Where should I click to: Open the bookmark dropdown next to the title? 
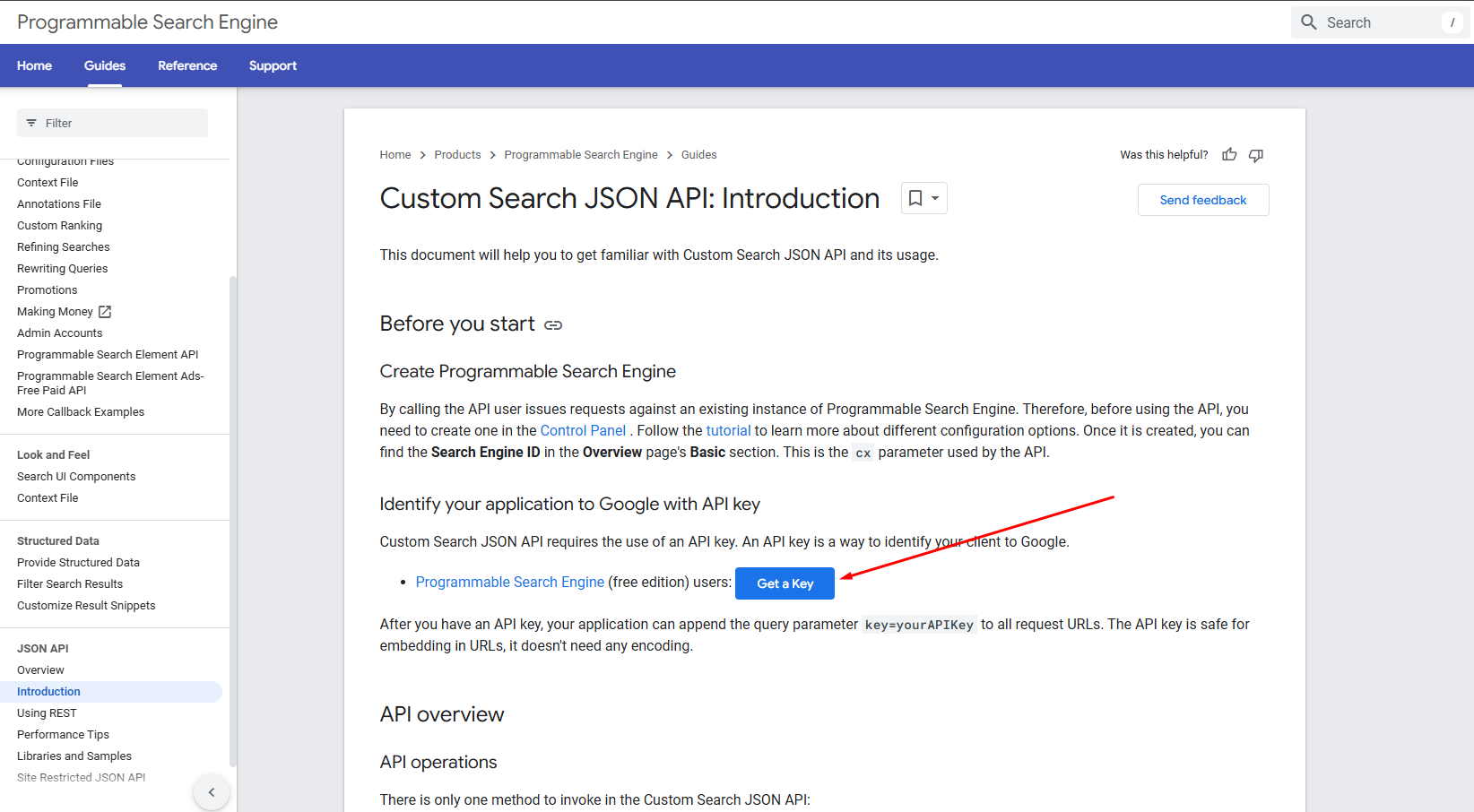click(x=924, y=198)
